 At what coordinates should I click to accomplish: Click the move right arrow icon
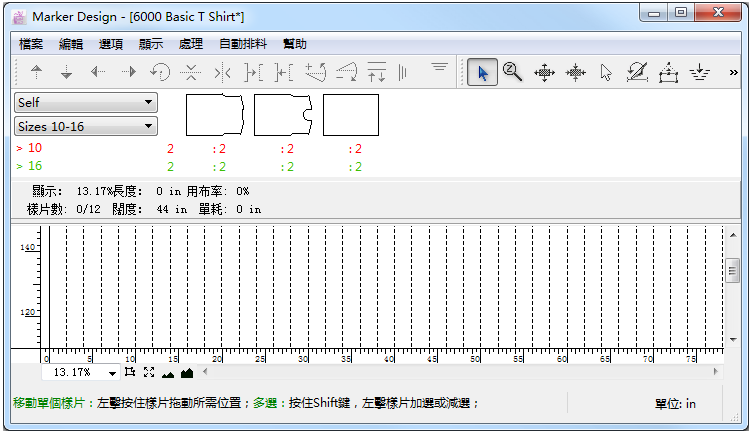click(x=128, y=72)
